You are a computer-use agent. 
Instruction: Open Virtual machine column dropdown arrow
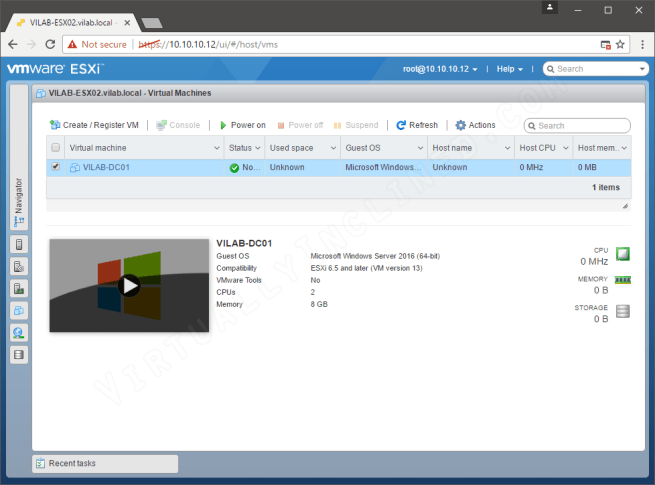pos(217,148)
